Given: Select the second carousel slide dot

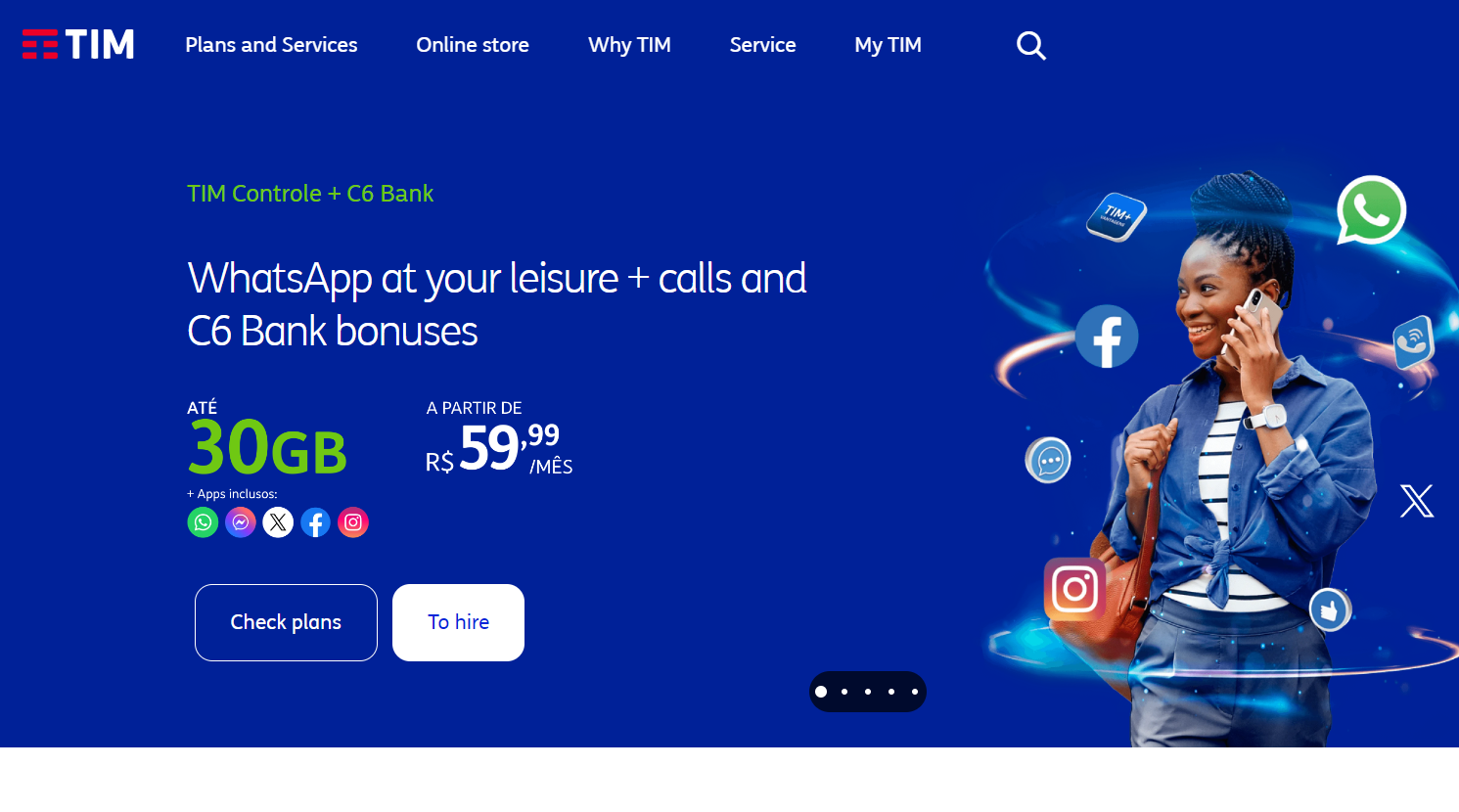Looking at the screenshot, I should tap(844, 692).
